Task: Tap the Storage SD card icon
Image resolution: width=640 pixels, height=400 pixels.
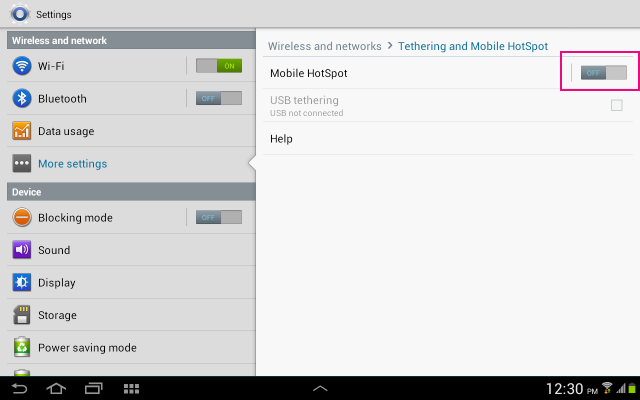Action: [x=22, y=315]
